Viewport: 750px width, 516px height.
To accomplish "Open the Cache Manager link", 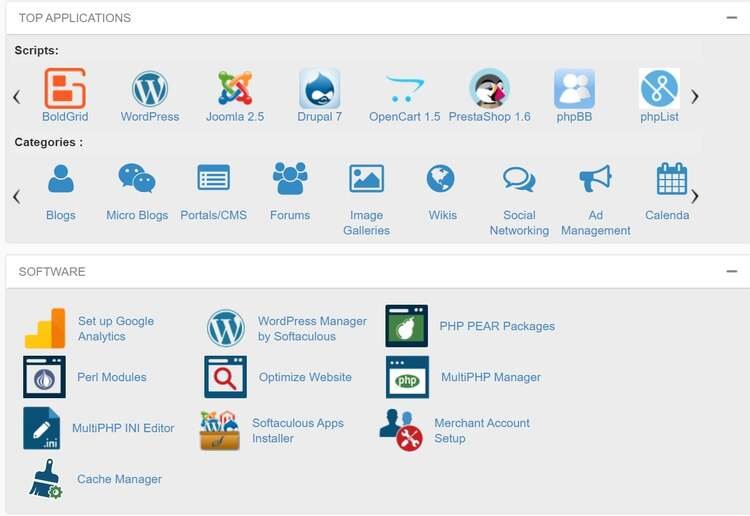I will coord(119,479).
